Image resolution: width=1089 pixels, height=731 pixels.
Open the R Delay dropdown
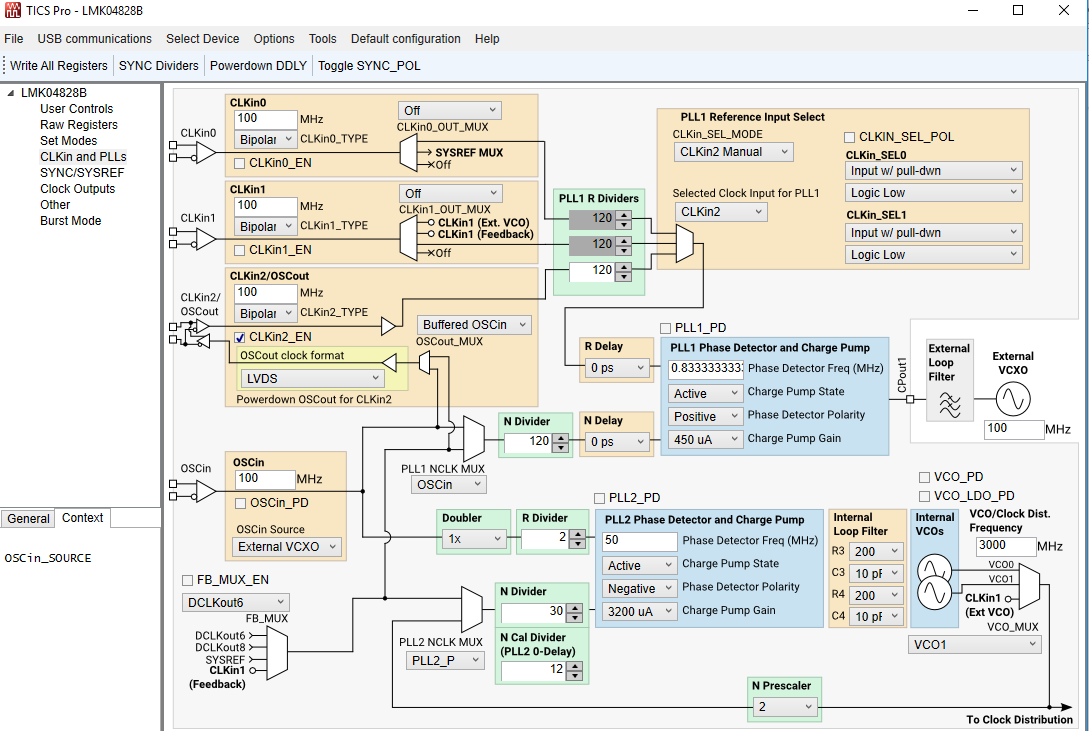tap(616, 368)
